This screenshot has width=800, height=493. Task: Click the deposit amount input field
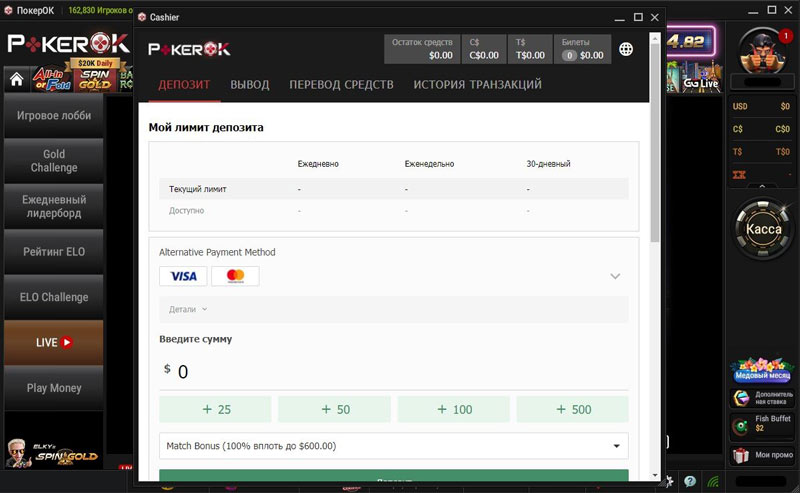[393, 372]
